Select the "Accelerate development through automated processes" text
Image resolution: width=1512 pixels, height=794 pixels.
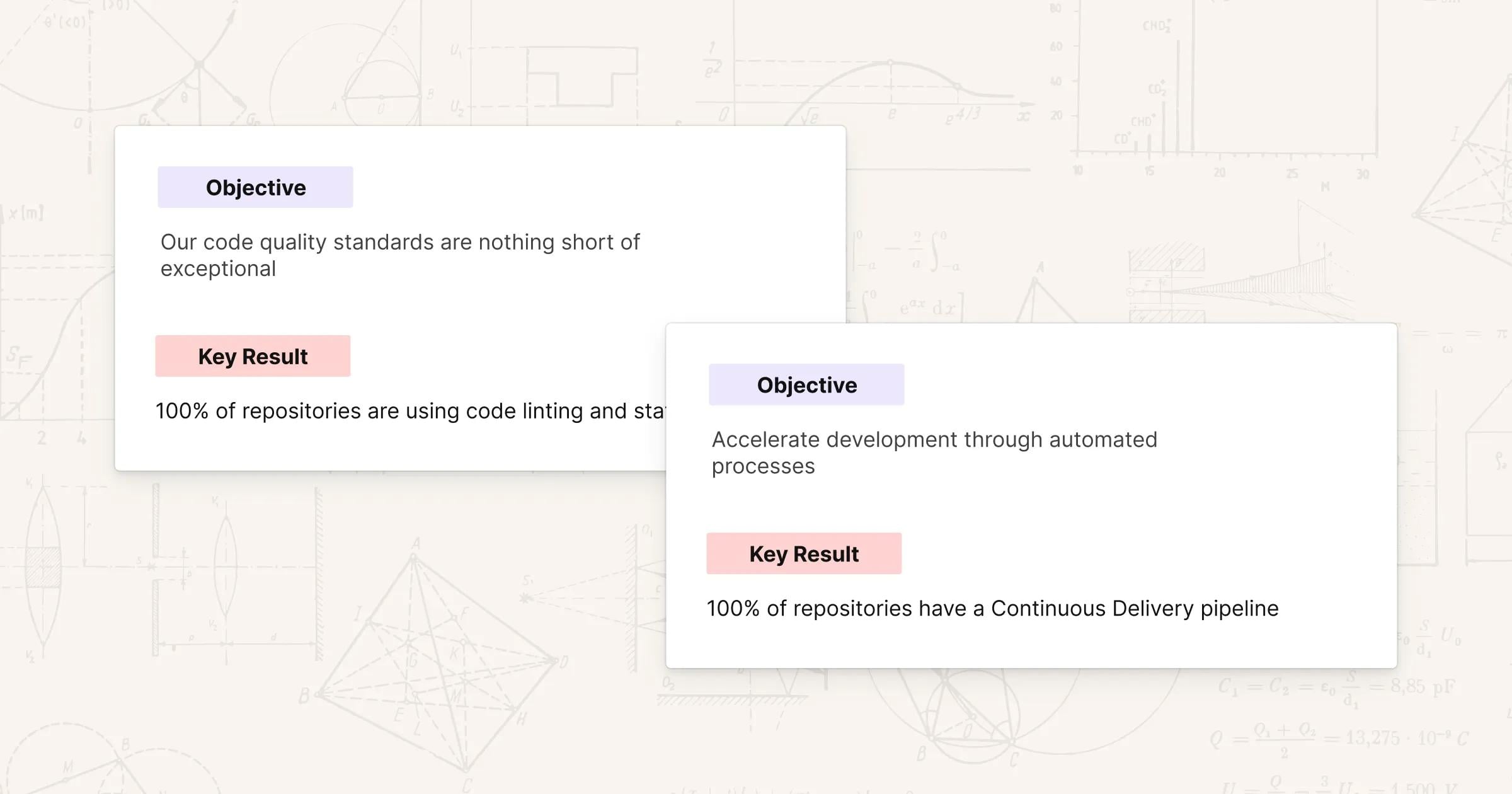[x=934, y=452]
